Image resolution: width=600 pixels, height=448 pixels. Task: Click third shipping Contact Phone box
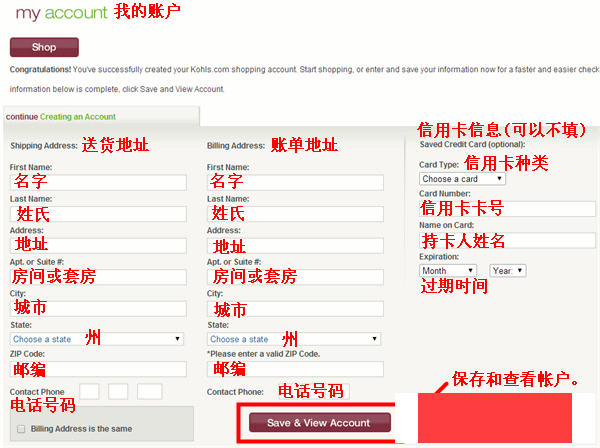150,391
